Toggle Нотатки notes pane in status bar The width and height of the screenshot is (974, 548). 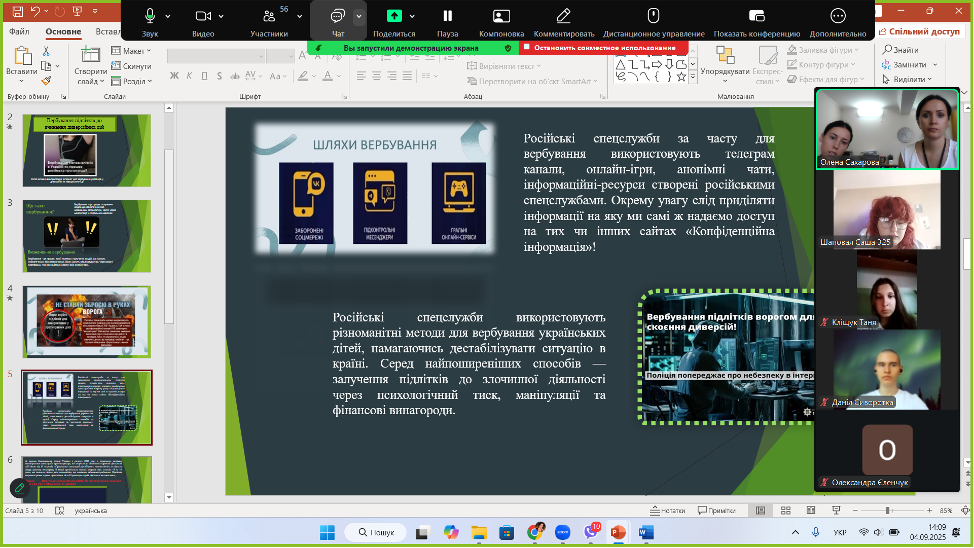coord(667,510)
